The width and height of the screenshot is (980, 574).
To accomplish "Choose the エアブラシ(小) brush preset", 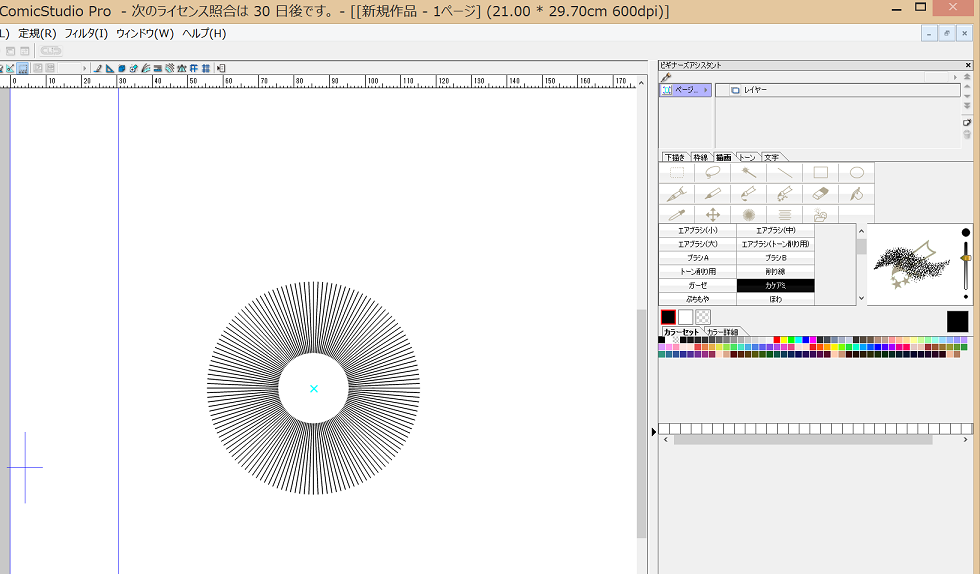I will [698, 230].
